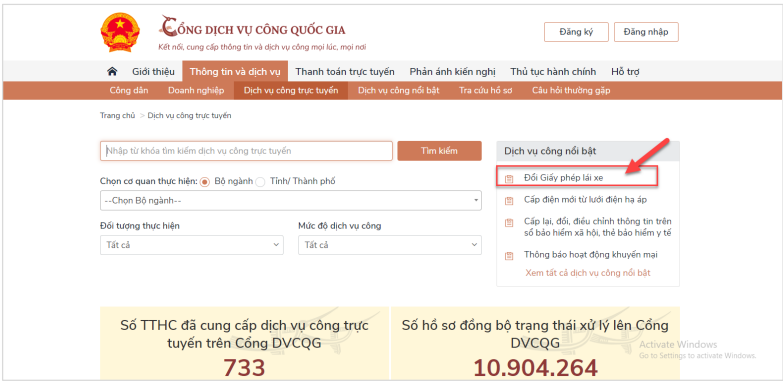Expand the Đối tượng thực hiện dropdown
The width and height of the screenshot is (783, 382).
pyautogui.click(x=192, y=245)
